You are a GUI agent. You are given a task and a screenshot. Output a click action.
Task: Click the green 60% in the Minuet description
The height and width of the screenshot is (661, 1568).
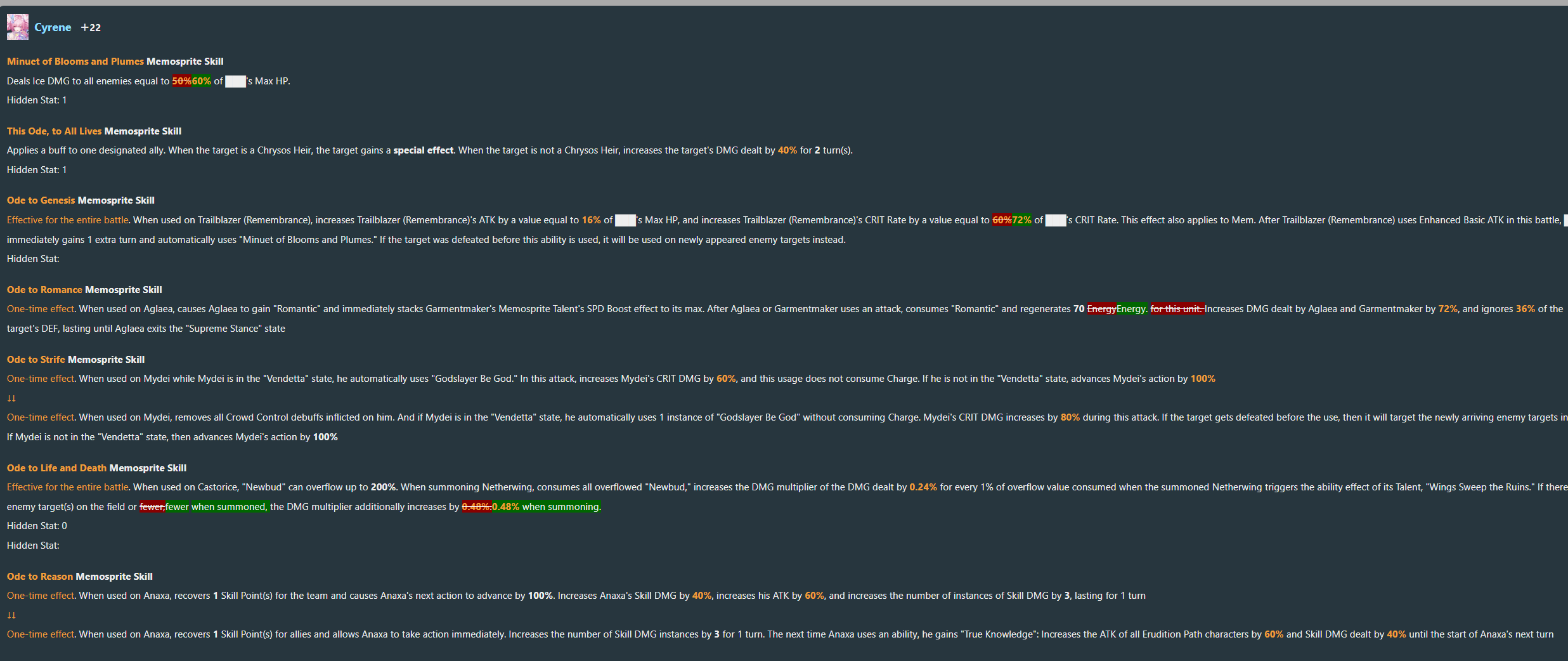point(202,81)
